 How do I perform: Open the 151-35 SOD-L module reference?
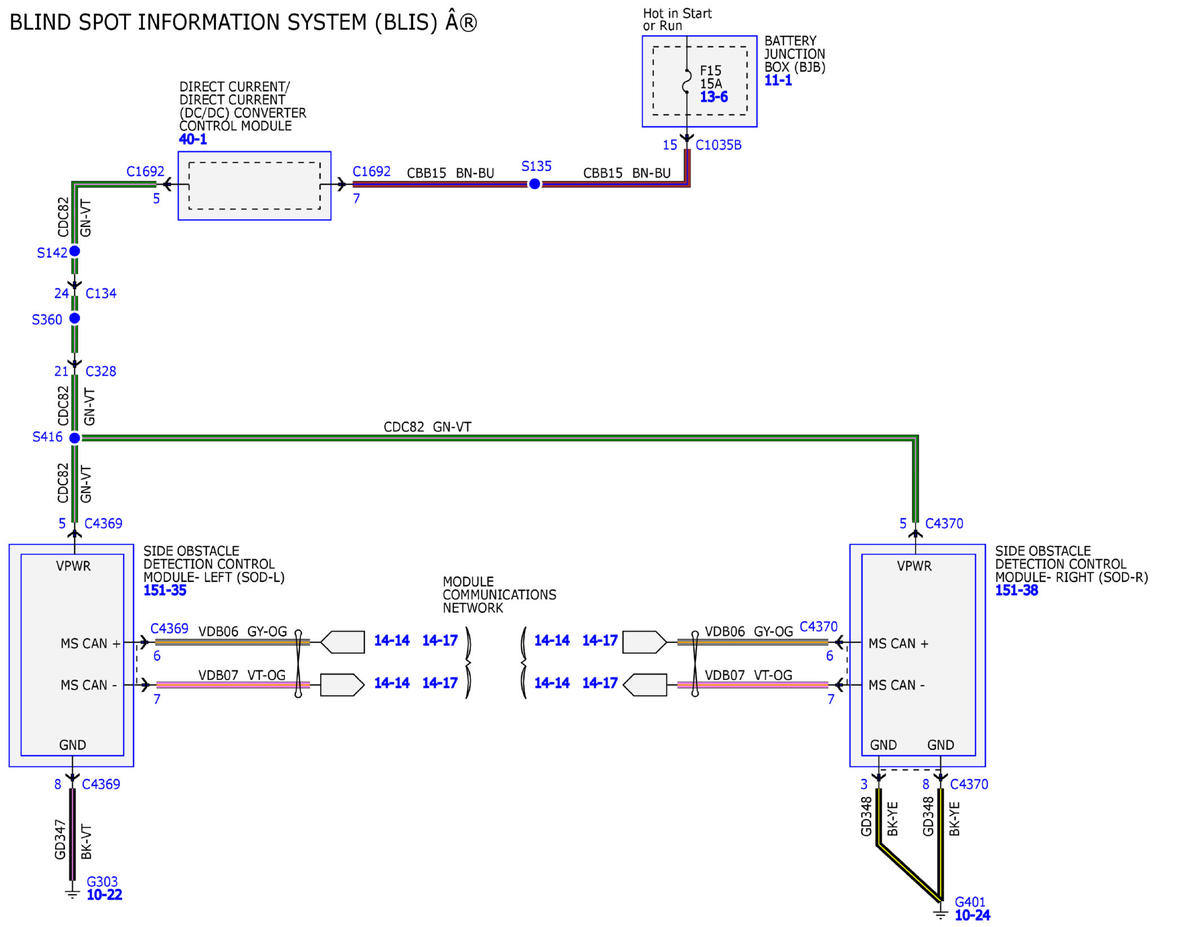tap(165, 591)
